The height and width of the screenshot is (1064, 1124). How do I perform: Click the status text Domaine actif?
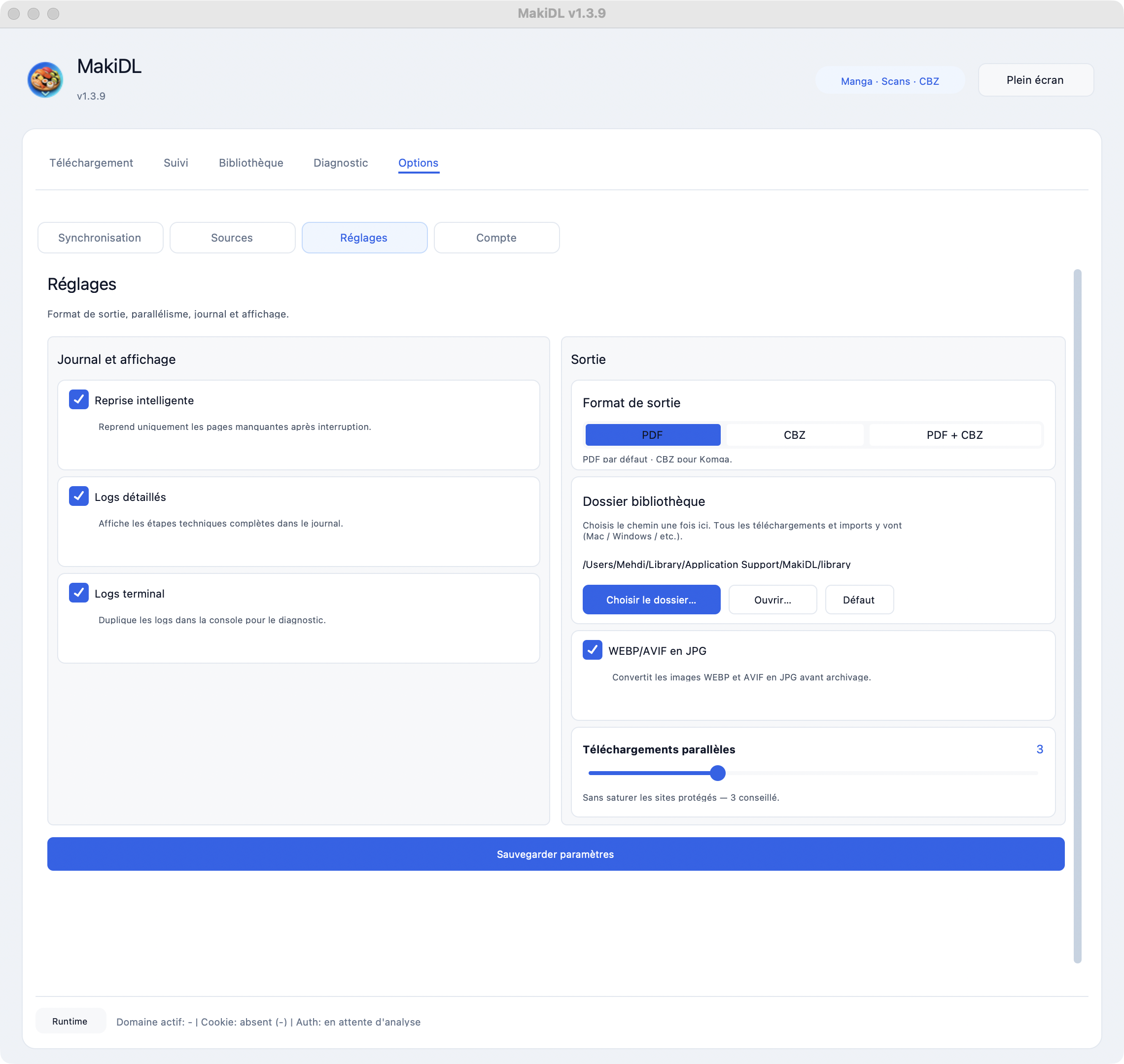click(268, 1022)
